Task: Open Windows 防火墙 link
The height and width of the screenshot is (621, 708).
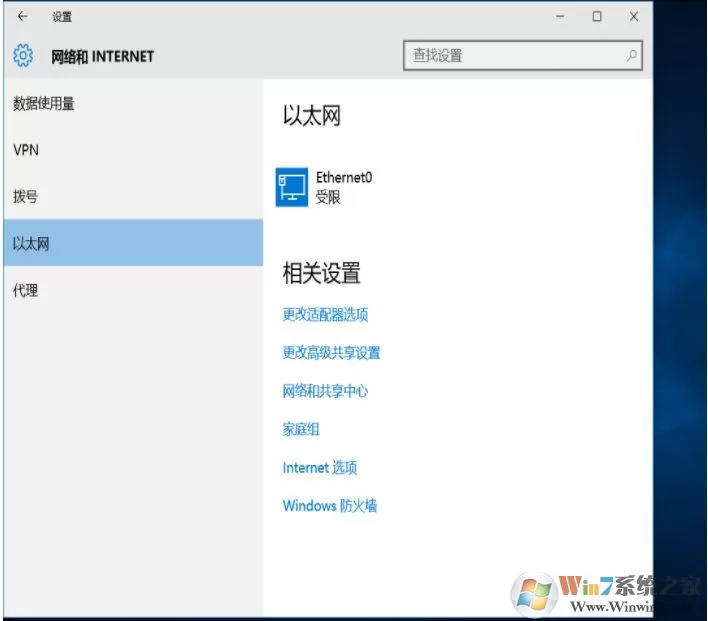Action: coord(330,505)
